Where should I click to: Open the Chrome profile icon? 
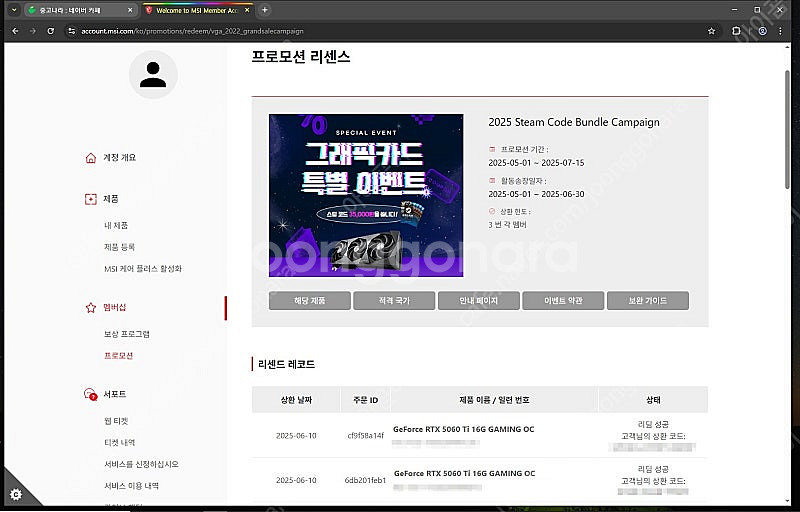762,31
